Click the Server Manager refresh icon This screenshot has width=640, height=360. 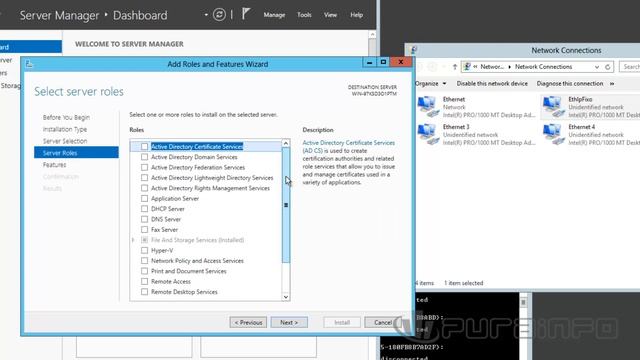[219, 15]
